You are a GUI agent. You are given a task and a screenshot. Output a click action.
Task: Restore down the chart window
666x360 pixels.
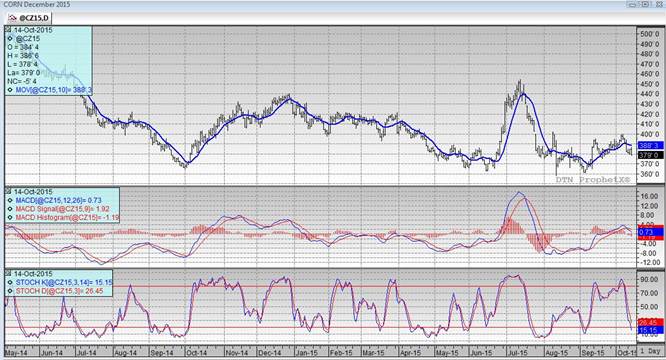(x=645, y=4)
